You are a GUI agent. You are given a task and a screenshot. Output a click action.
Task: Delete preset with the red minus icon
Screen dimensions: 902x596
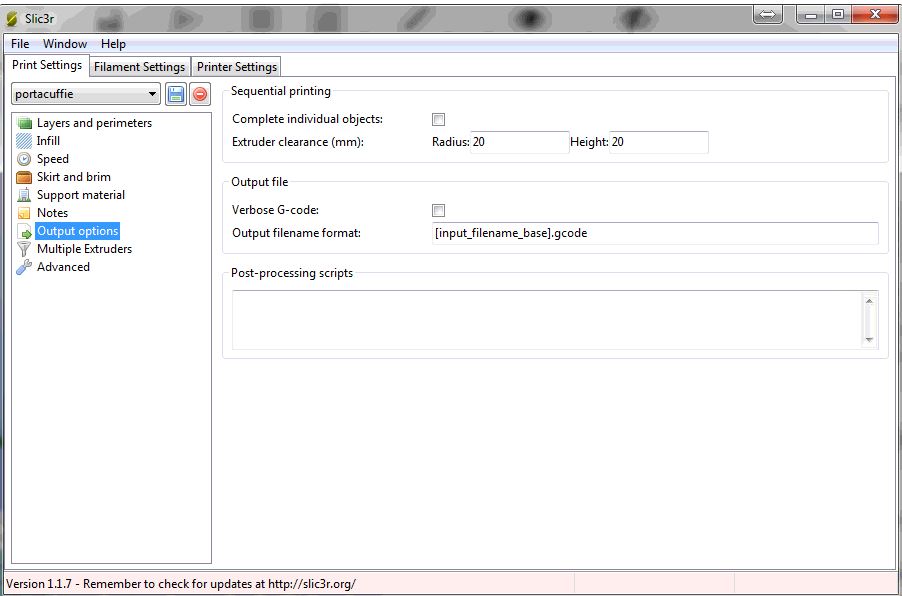coord(200,94)
